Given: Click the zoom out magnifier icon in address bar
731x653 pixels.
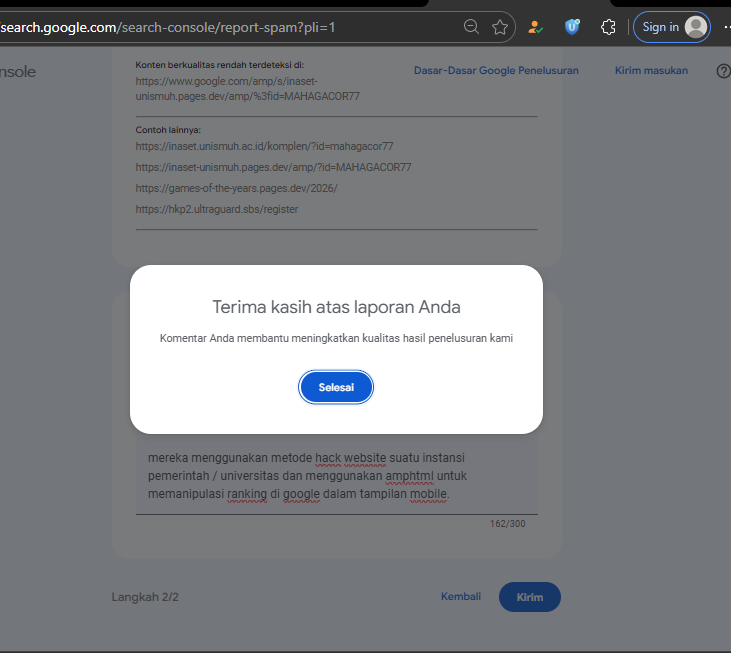Looking at the screenshot, I should click(471, 27).
